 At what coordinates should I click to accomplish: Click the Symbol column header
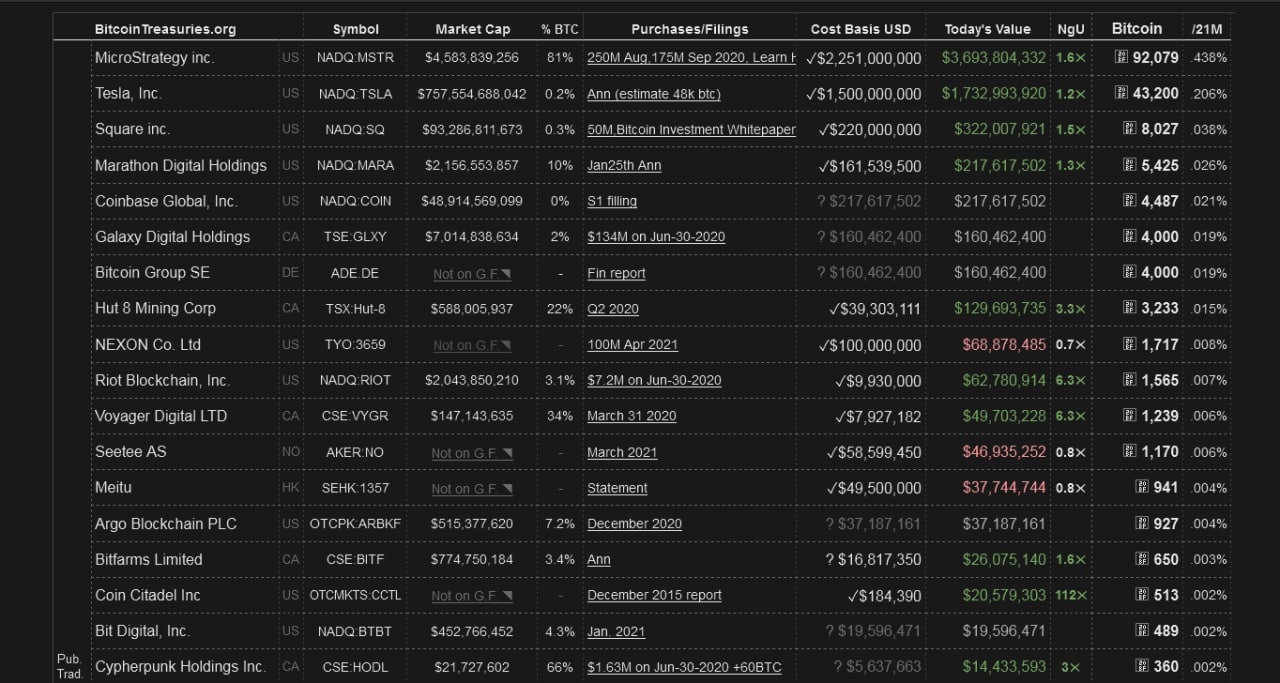click(x=356, y=29)
